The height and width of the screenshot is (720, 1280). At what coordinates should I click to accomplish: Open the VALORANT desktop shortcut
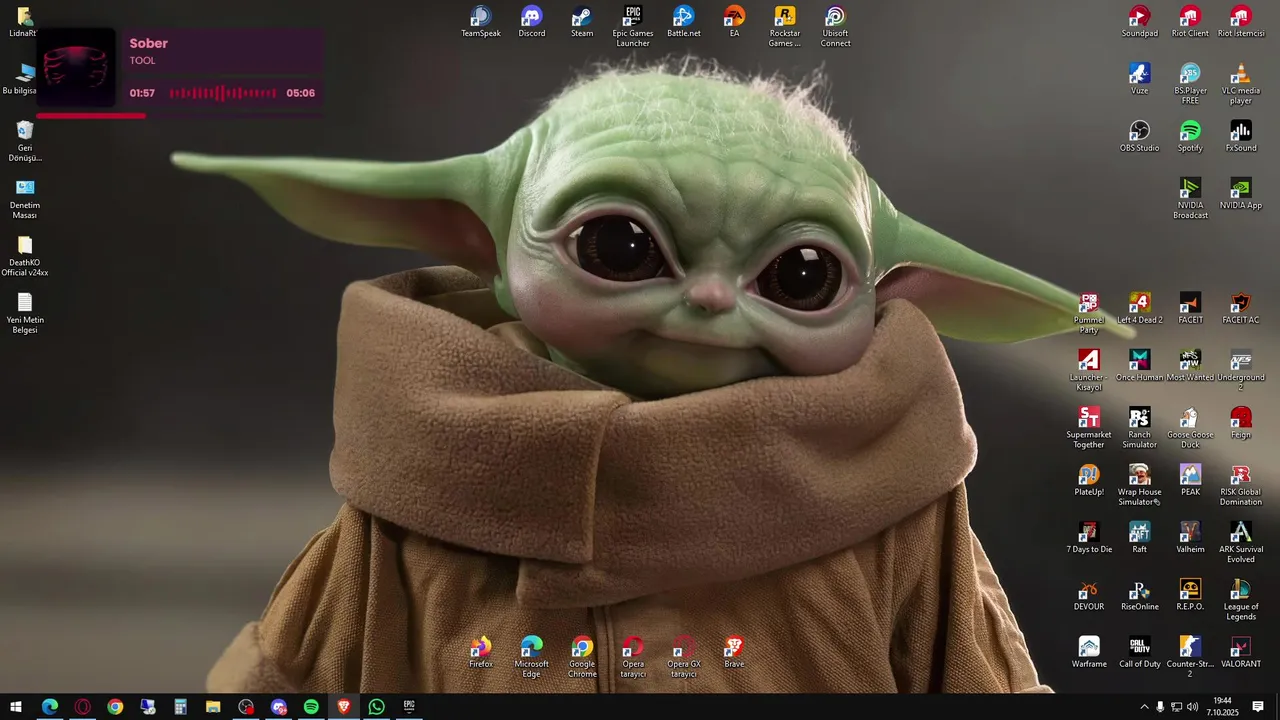1241,652
